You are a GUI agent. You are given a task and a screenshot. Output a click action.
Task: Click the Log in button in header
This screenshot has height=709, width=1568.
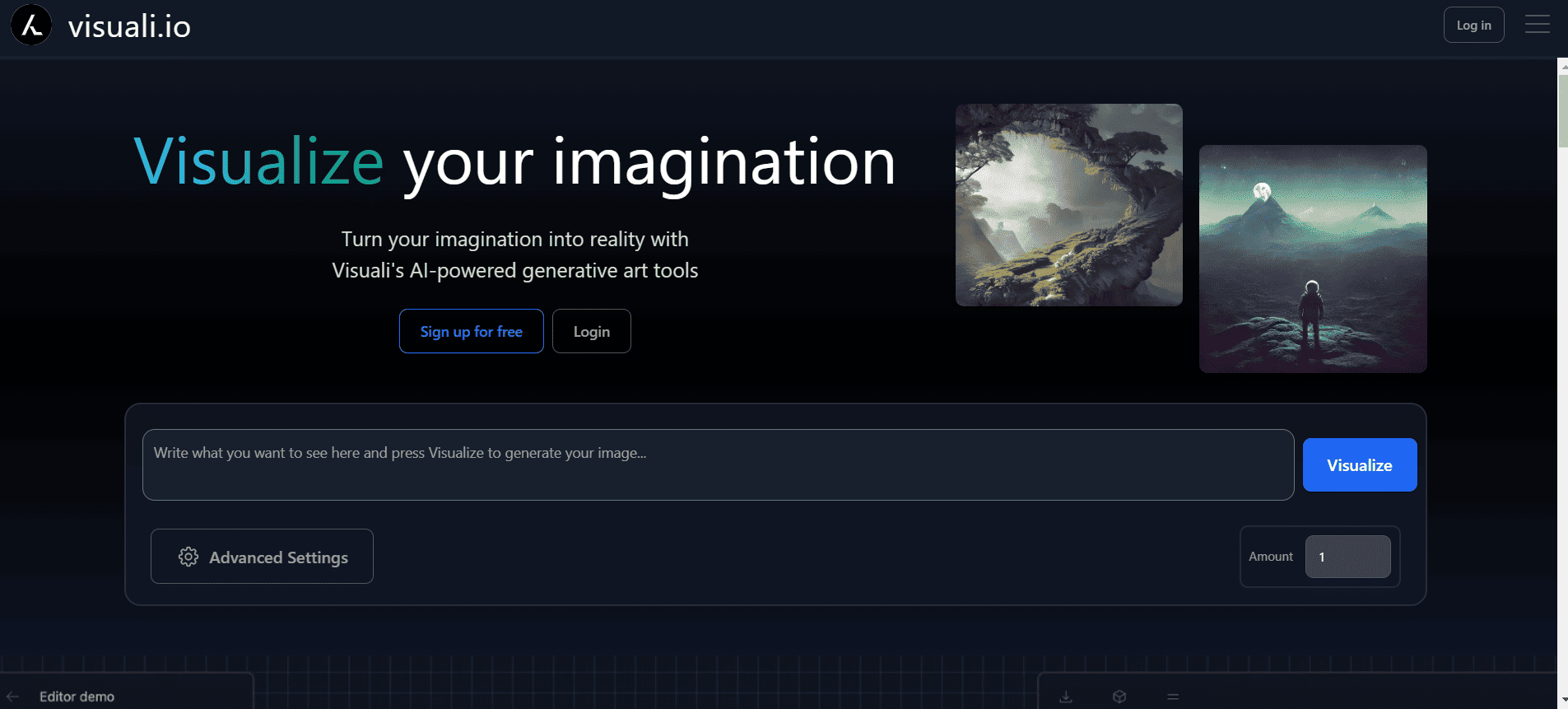tap(1473, 25)
